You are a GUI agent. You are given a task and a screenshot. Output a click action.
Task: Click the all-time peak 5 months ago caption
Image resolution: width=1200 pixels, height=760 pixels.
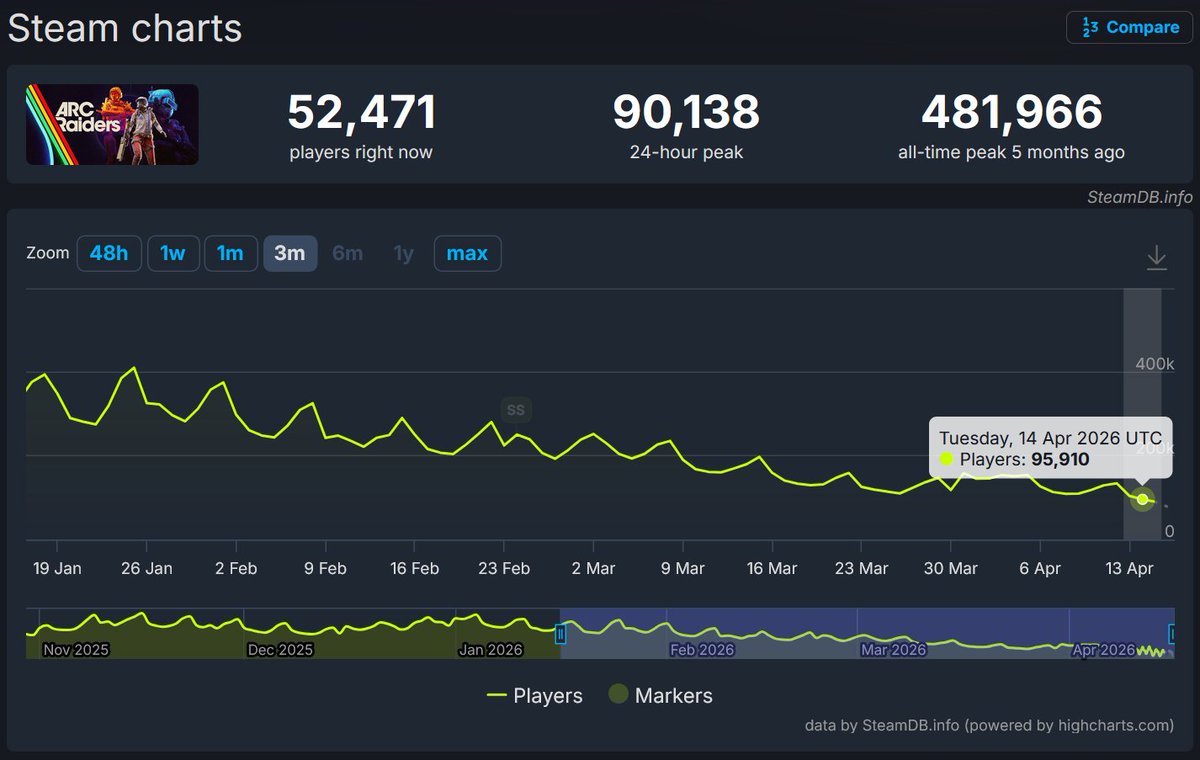1011,152
